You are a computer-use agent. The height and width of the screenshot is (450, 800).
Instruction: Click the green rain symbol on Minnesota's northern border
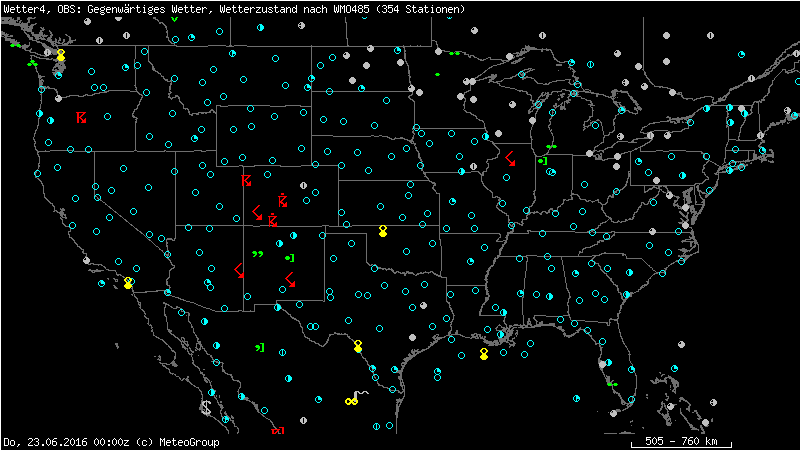[454, 53]
